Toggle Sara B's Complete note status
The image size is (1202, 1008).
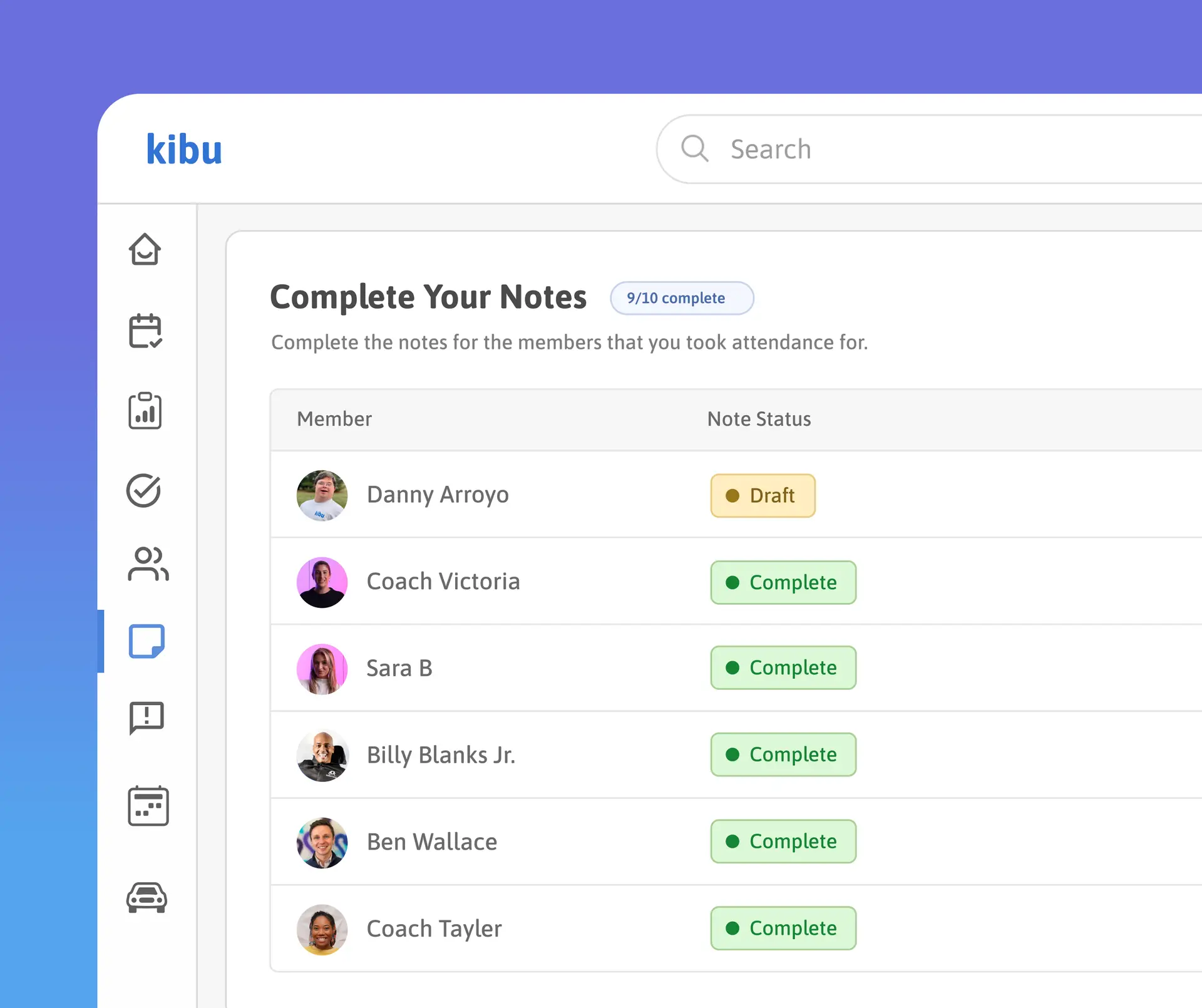[x=783, y=667]
